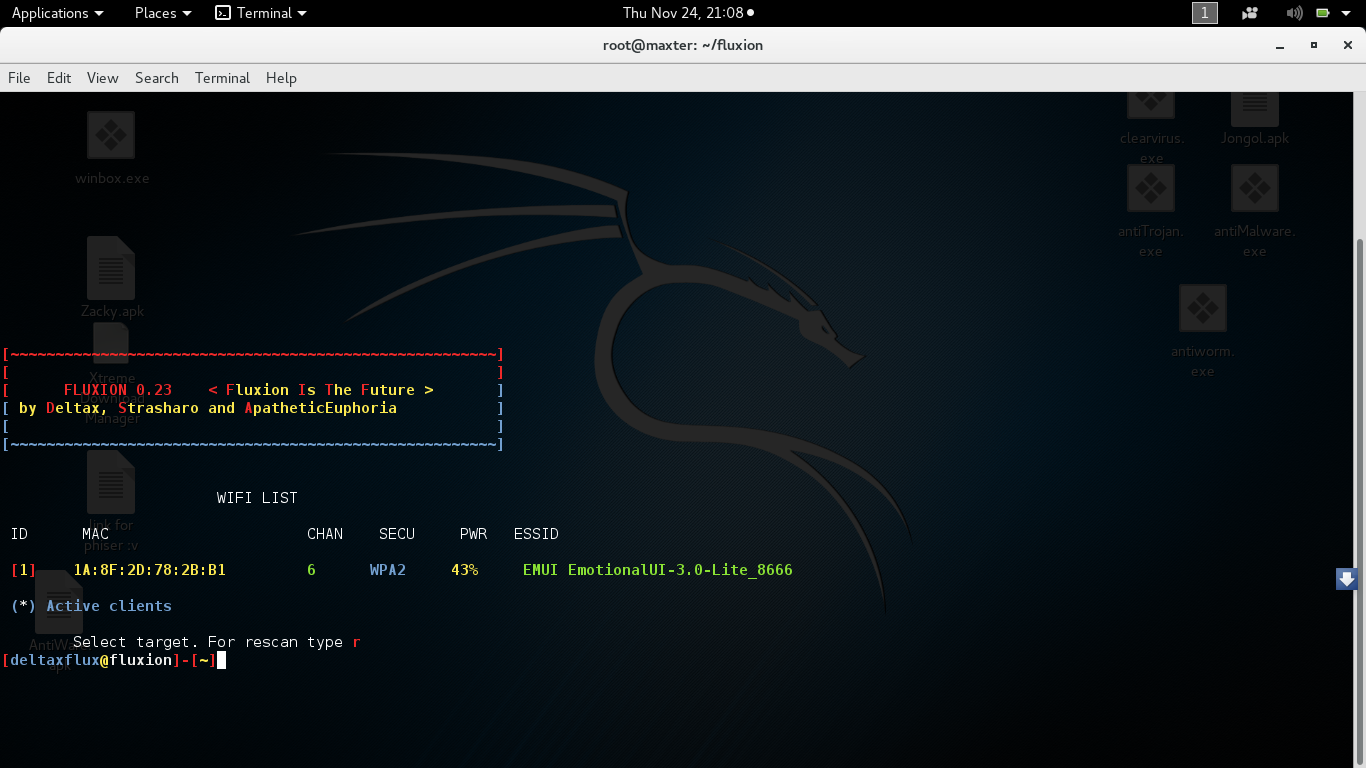The width and height of the screenshot is (1366, 768).
Task: Click the volume speaker icon
Action: pyautogui.click(x=1295, y=13)
